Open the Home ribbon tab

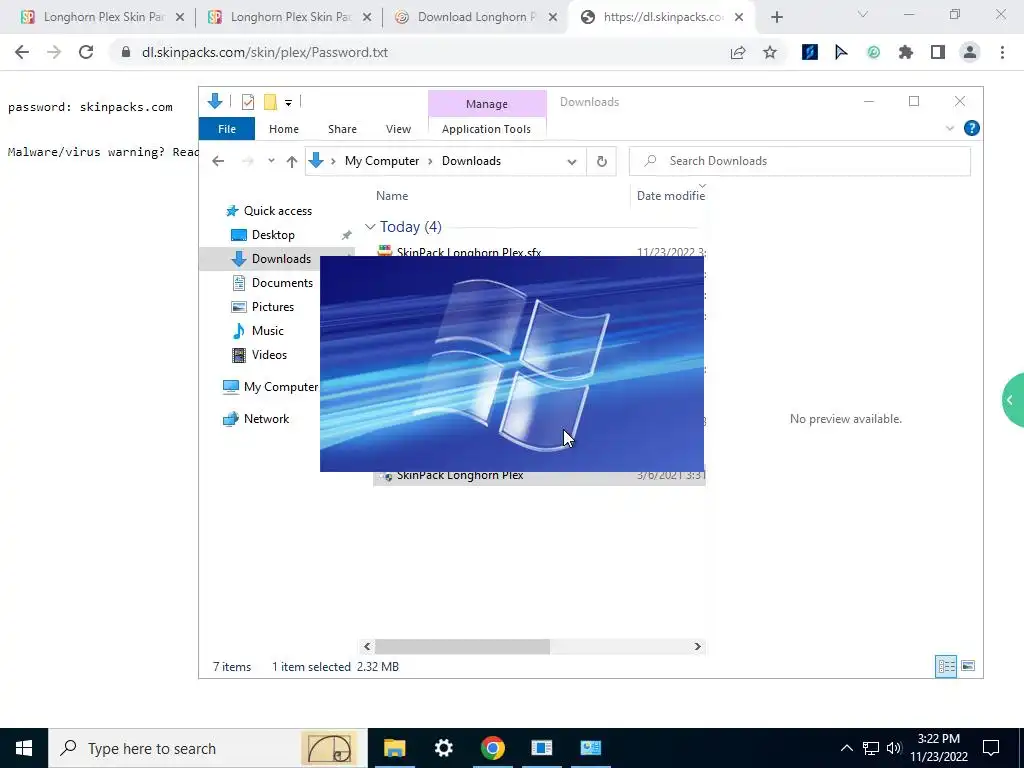tap(283, 129)
